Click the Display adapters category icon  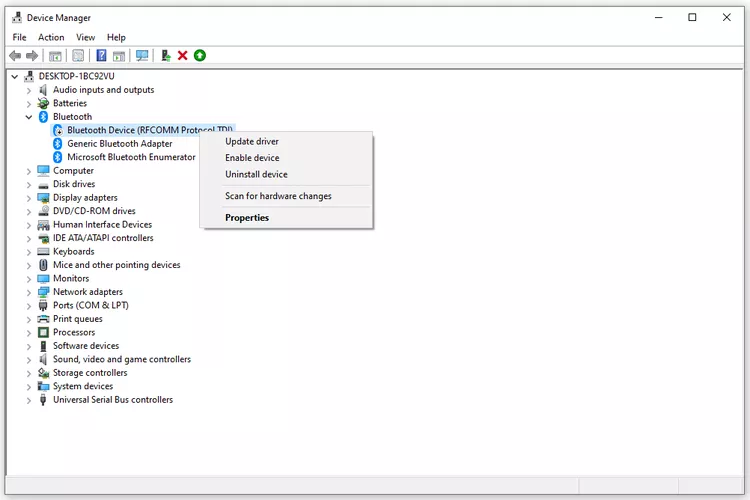click(43, 198)
